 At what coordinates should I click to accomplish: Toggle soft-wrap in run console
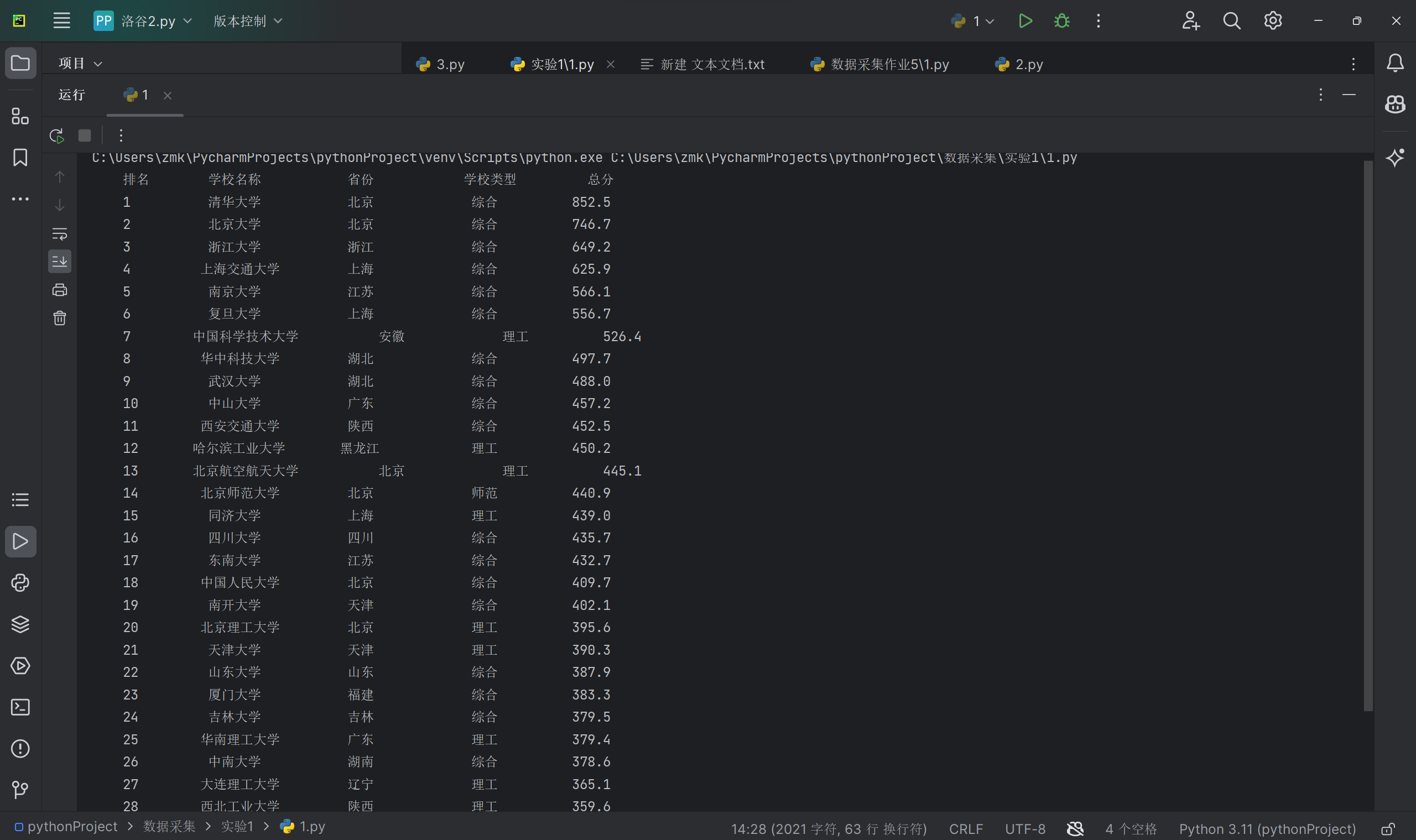(x=59, y=233)
